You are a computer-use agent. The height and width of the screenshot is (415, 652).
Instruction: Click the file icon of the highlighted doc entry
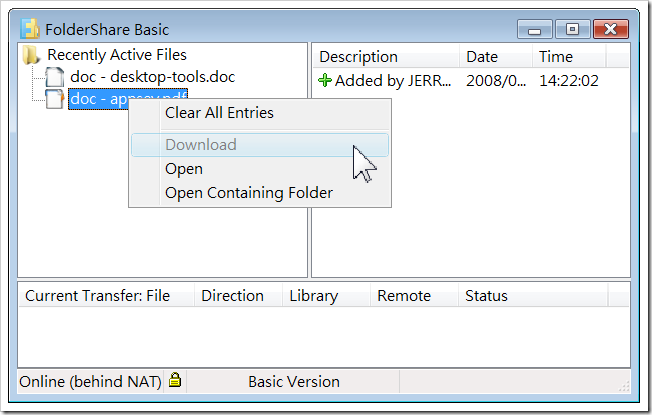pyautogui.click(x=54, y=99)
